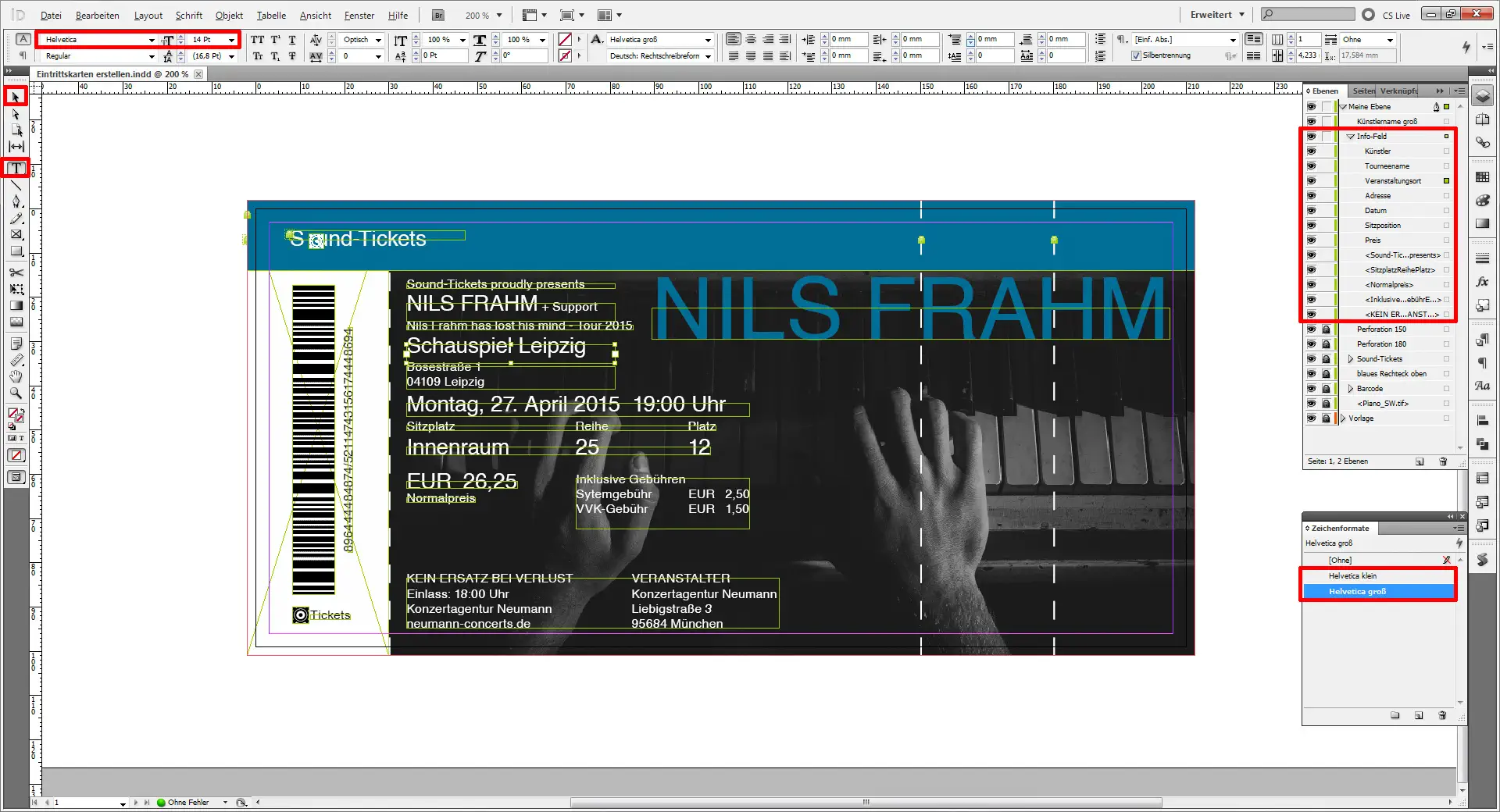Select the Helvetica klein character style

pos(1352,575)
